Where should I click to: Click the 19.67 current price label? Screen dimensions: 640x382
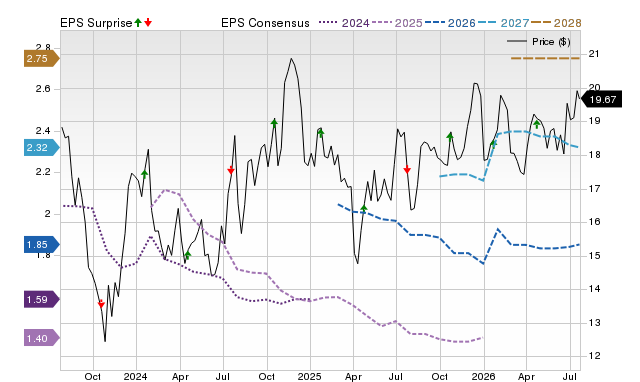click(x=601, y=100)
